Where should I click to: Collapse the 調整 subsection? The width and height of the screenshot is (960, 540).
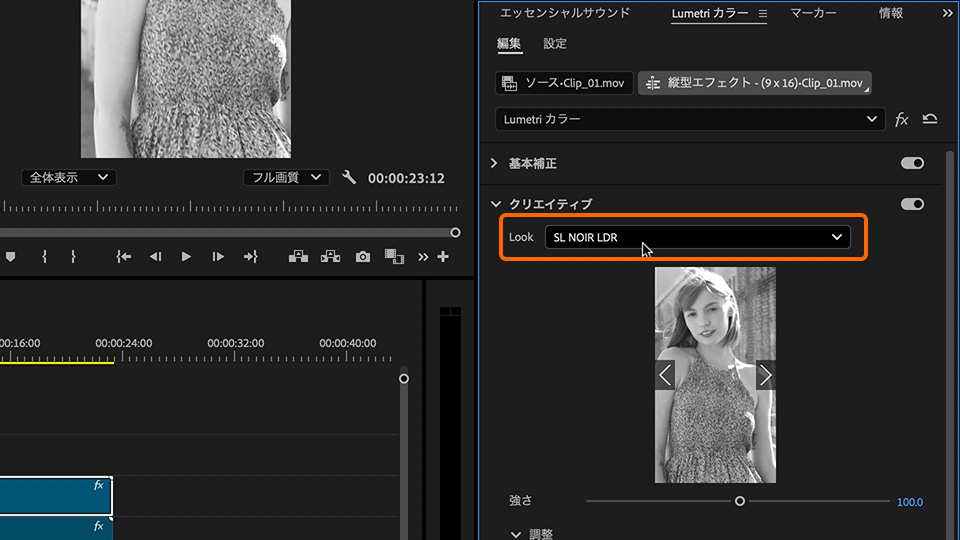[x=516, y=534]
